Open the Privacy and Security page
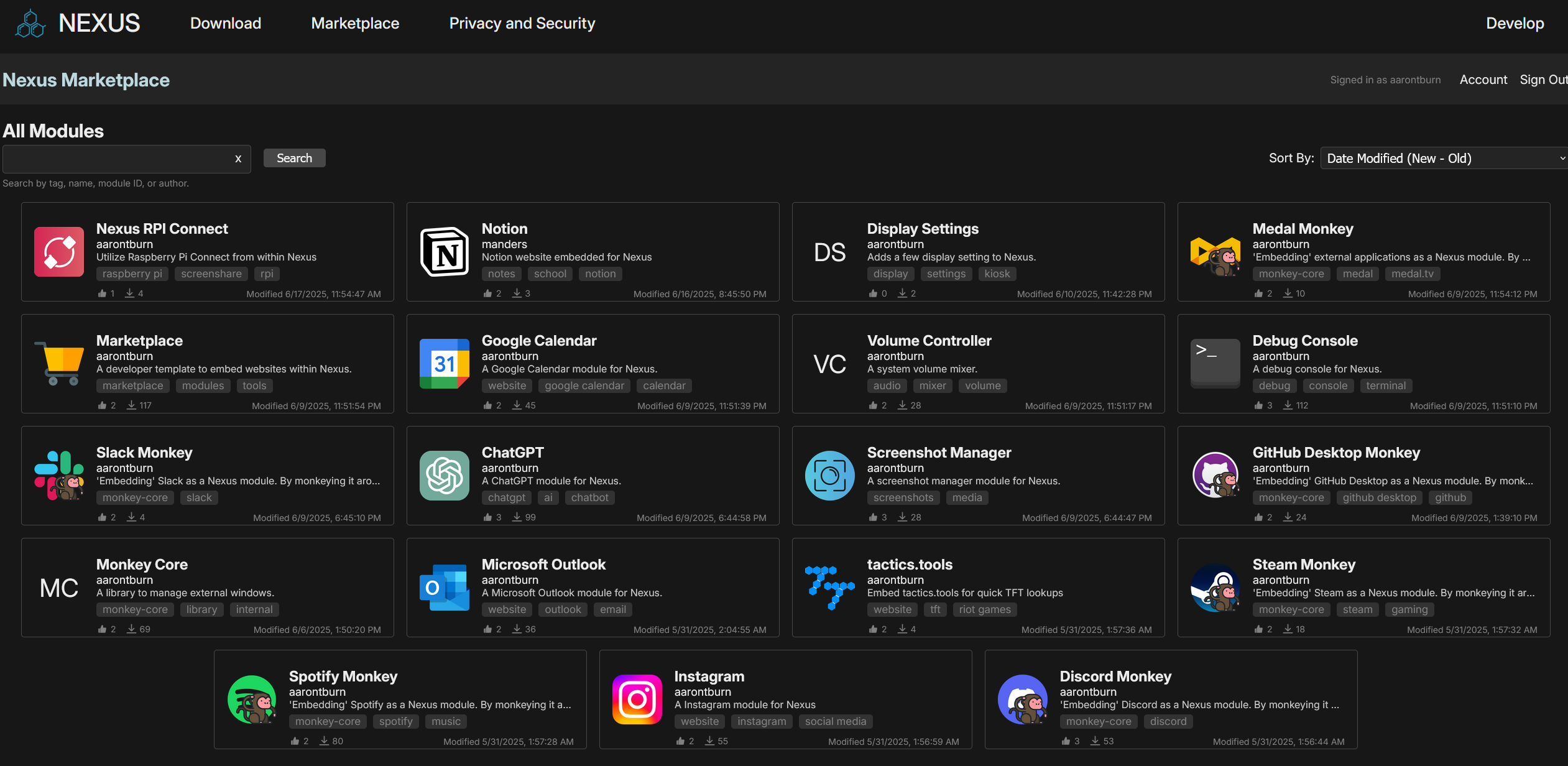1568x766 pixels. pos(522,23)
